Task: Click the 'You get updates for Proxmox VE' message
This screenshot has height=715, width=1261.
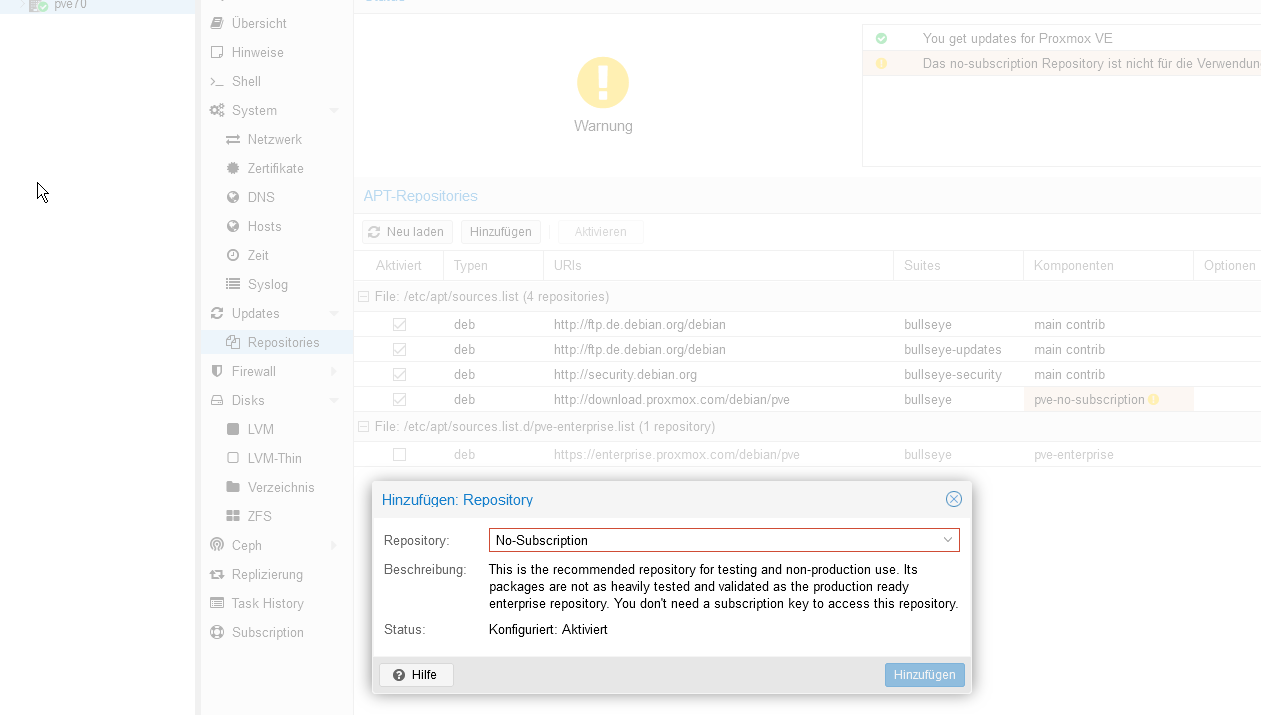Action: tap(1017, 38)
